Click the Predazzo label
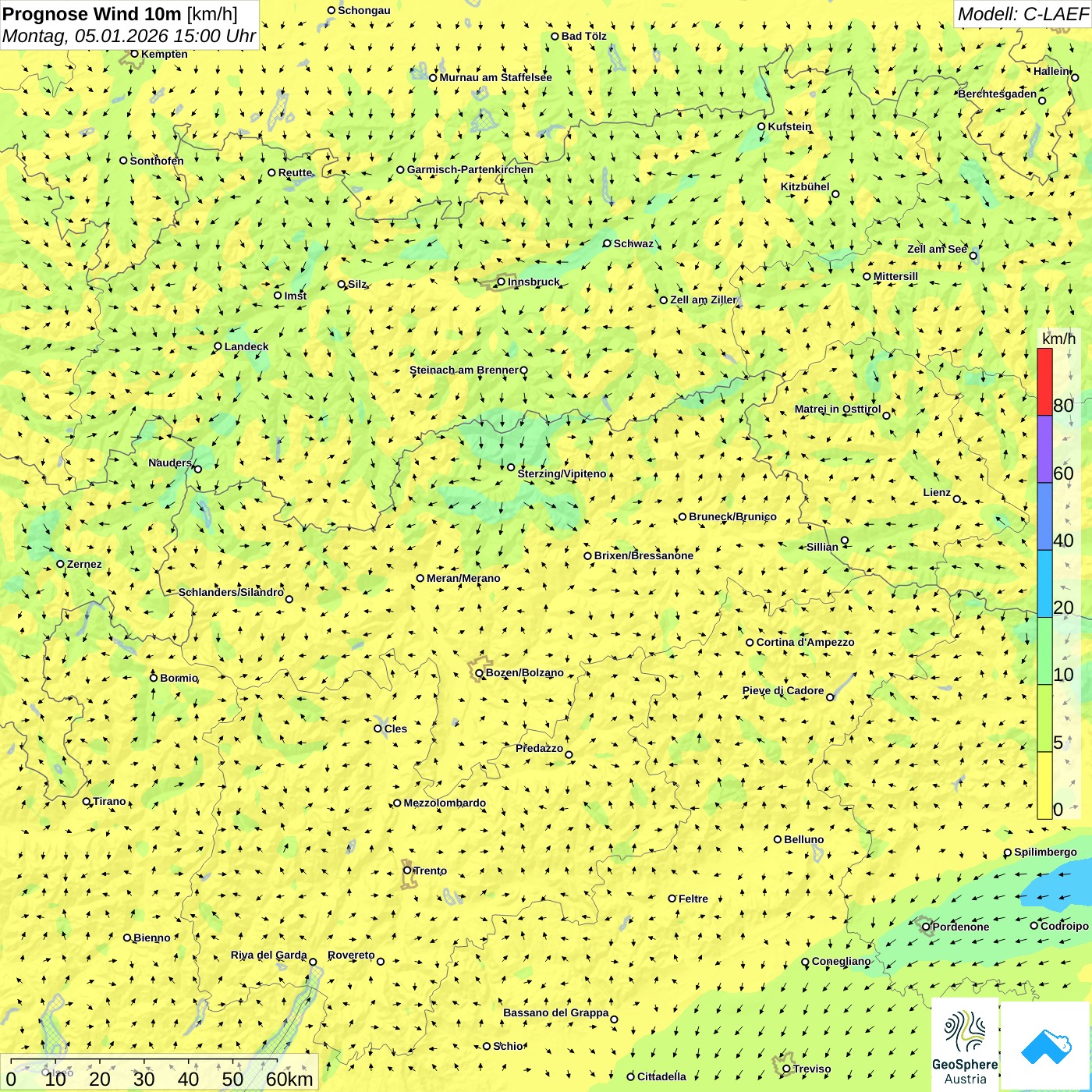The height and width of the screenshot is (1092, 1092). point(539,748)
